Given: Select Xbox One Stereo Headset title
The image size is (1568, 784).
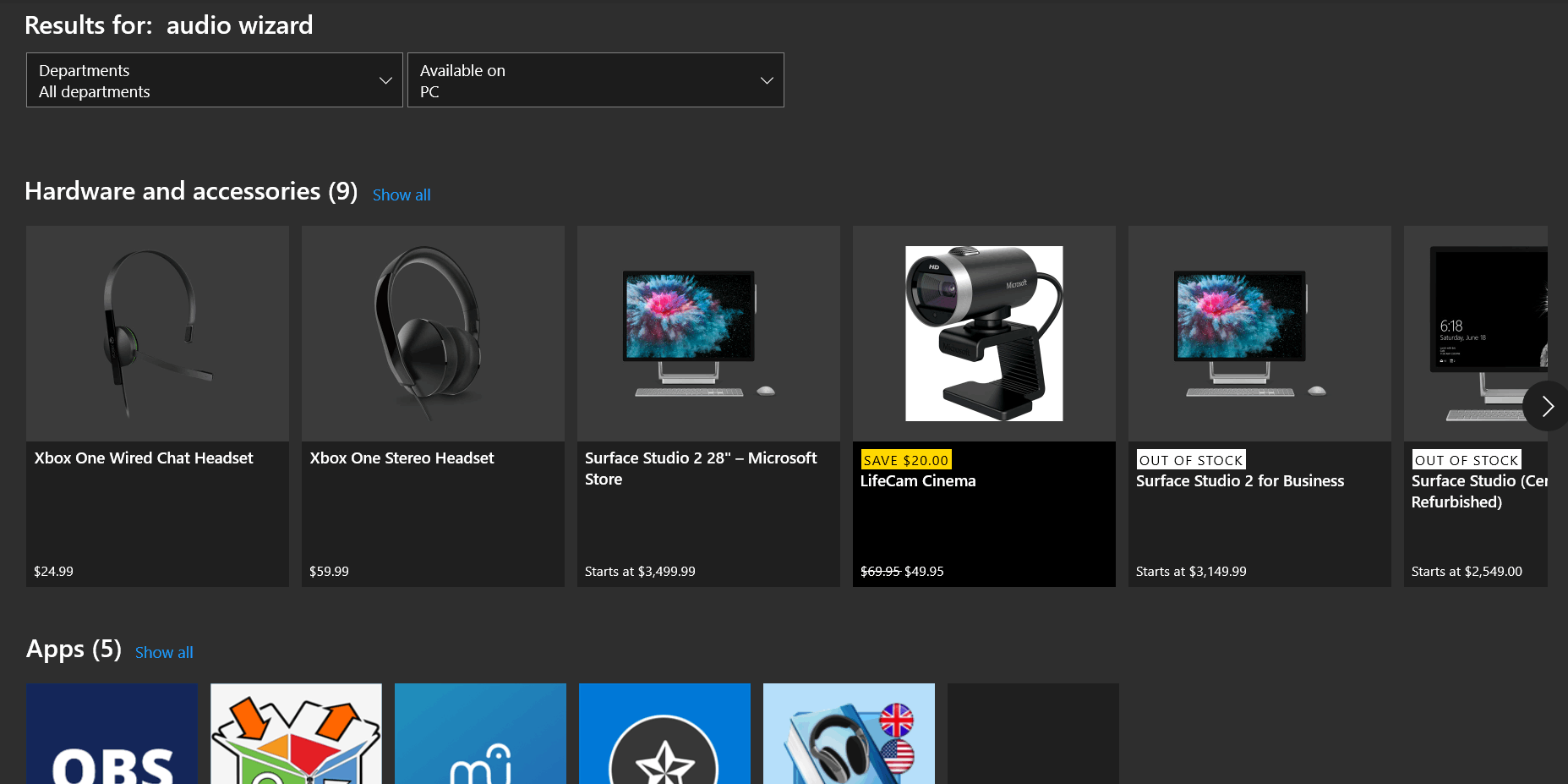Looking at the screenshot, I should [x=402, y=458].
